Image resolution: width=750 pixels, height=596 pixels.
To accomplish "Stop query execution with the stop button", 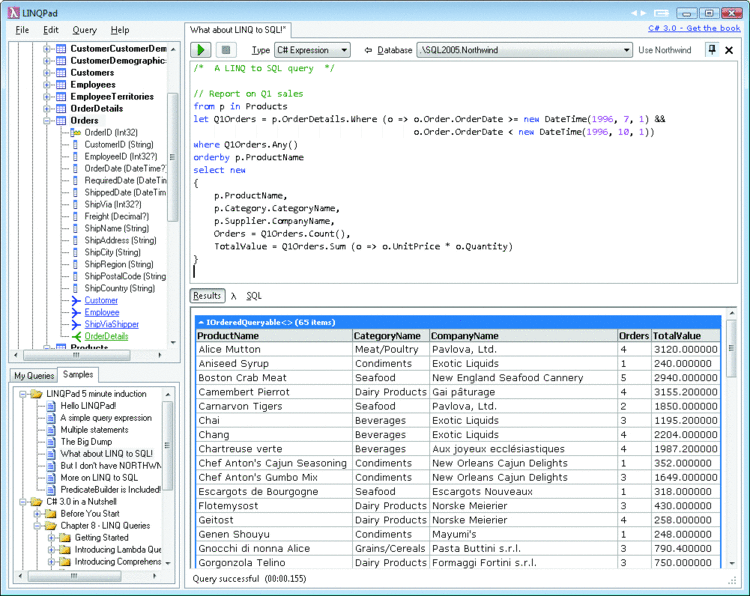I will pos(226,50).
